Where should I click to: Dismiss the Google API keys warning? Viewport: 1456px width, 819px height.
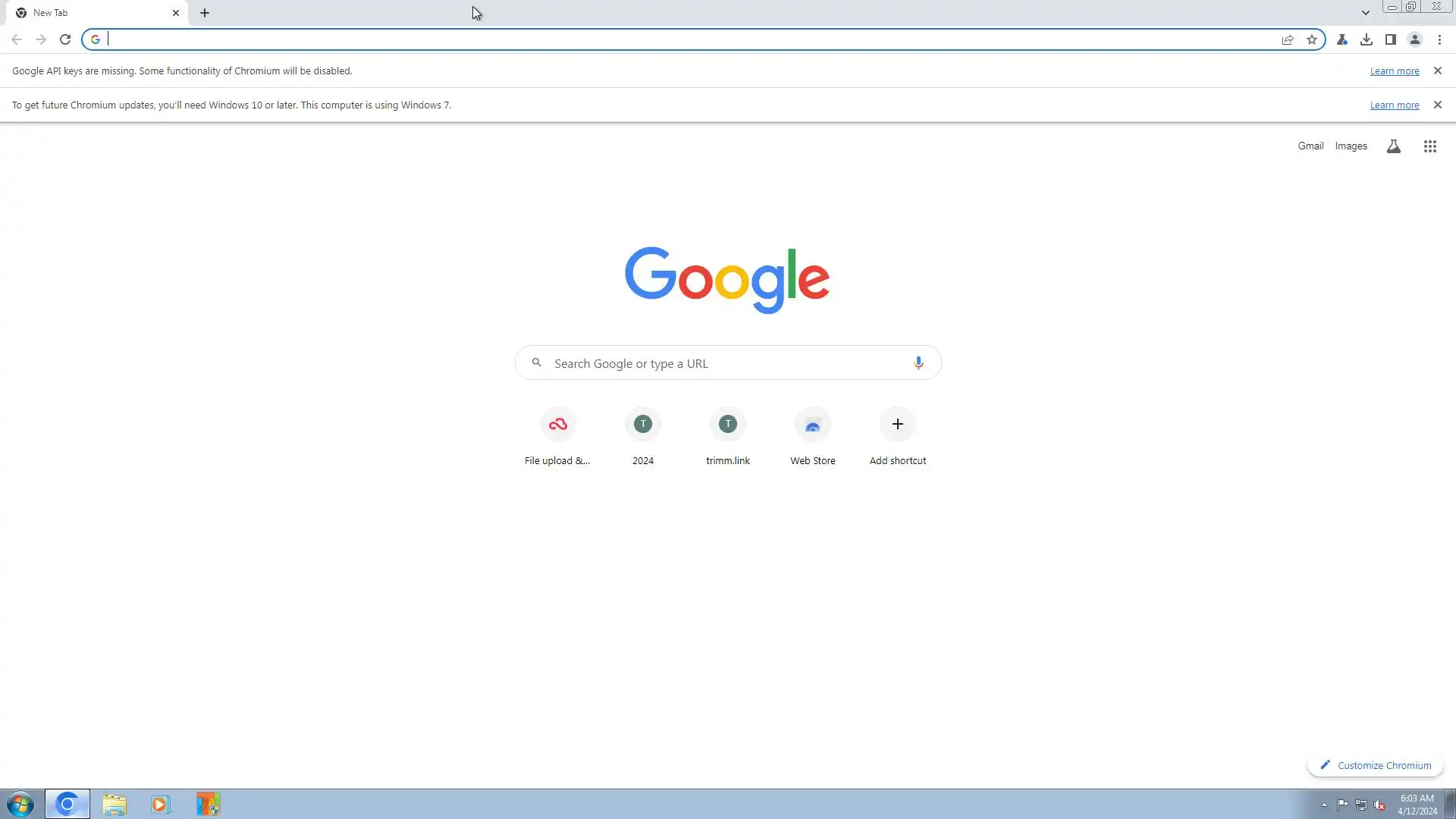[1437, 71]
